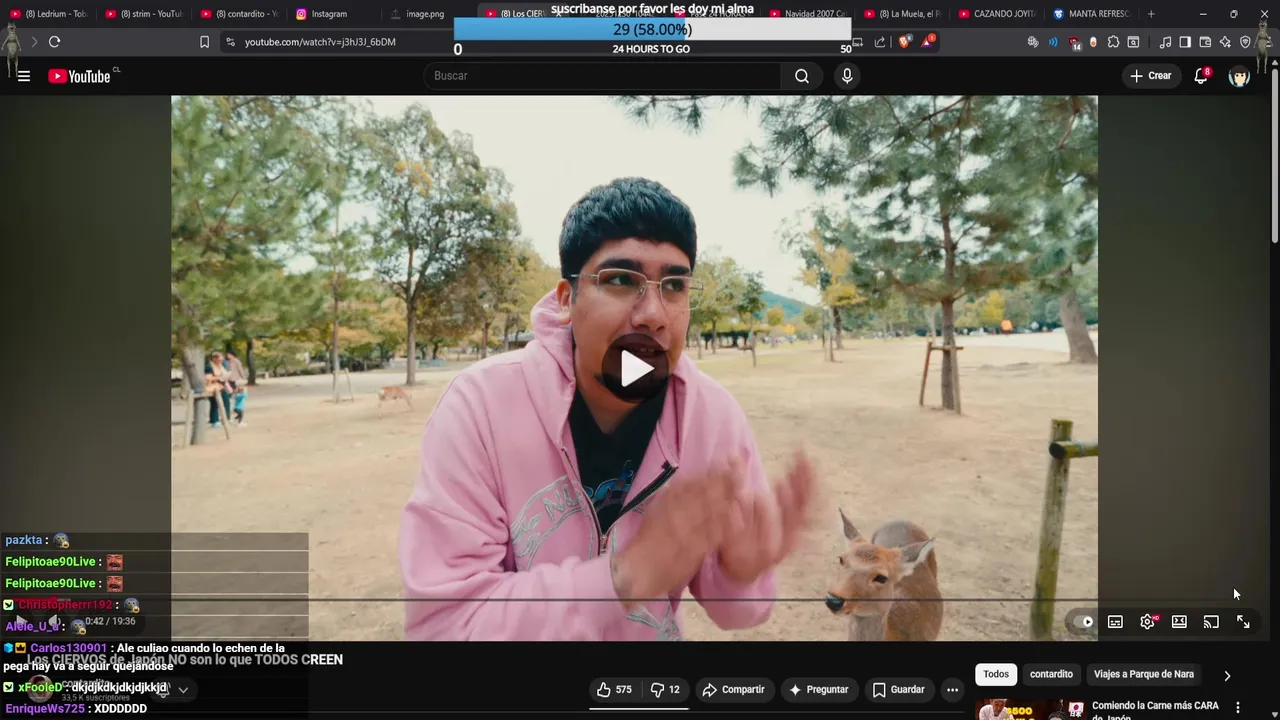Click the browser share page icon
This screenshot has width=1280, height=720.
point(880,42)
